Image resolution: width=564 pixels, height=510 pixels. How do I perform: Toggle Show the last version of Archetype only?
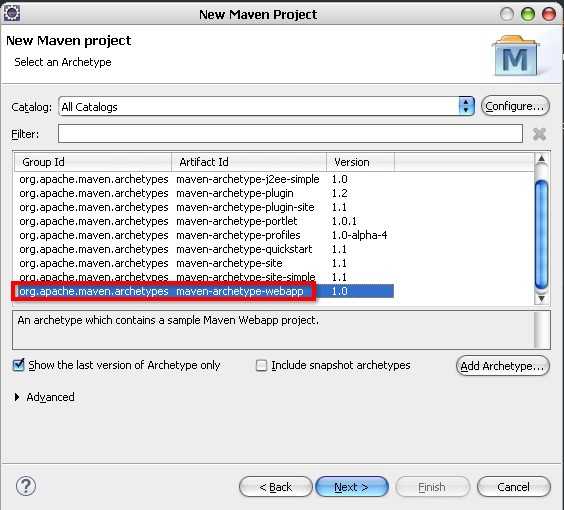click(18, 365)
